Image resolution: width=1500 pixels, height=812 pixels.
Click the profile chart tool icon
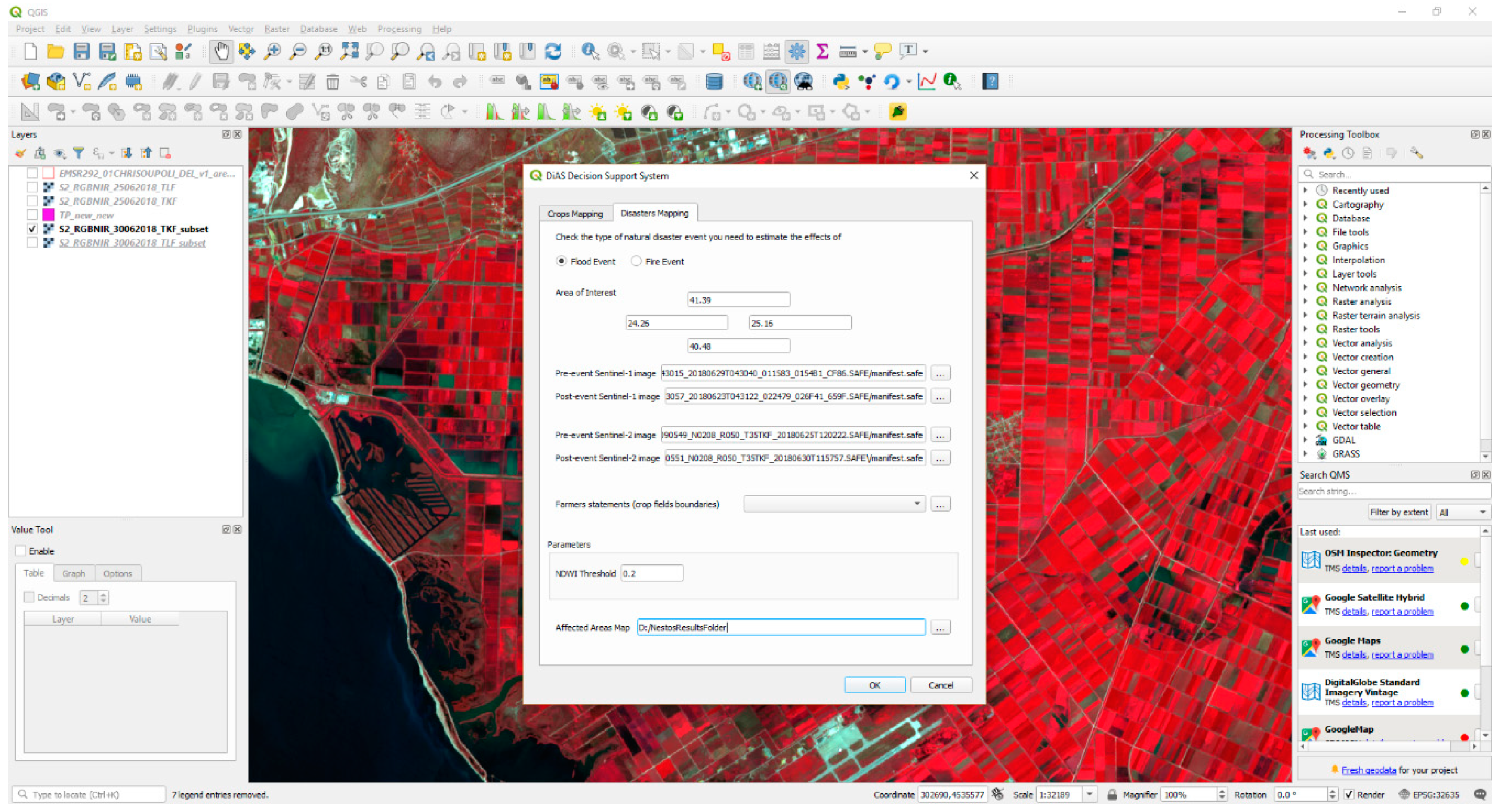click(927, 81)
